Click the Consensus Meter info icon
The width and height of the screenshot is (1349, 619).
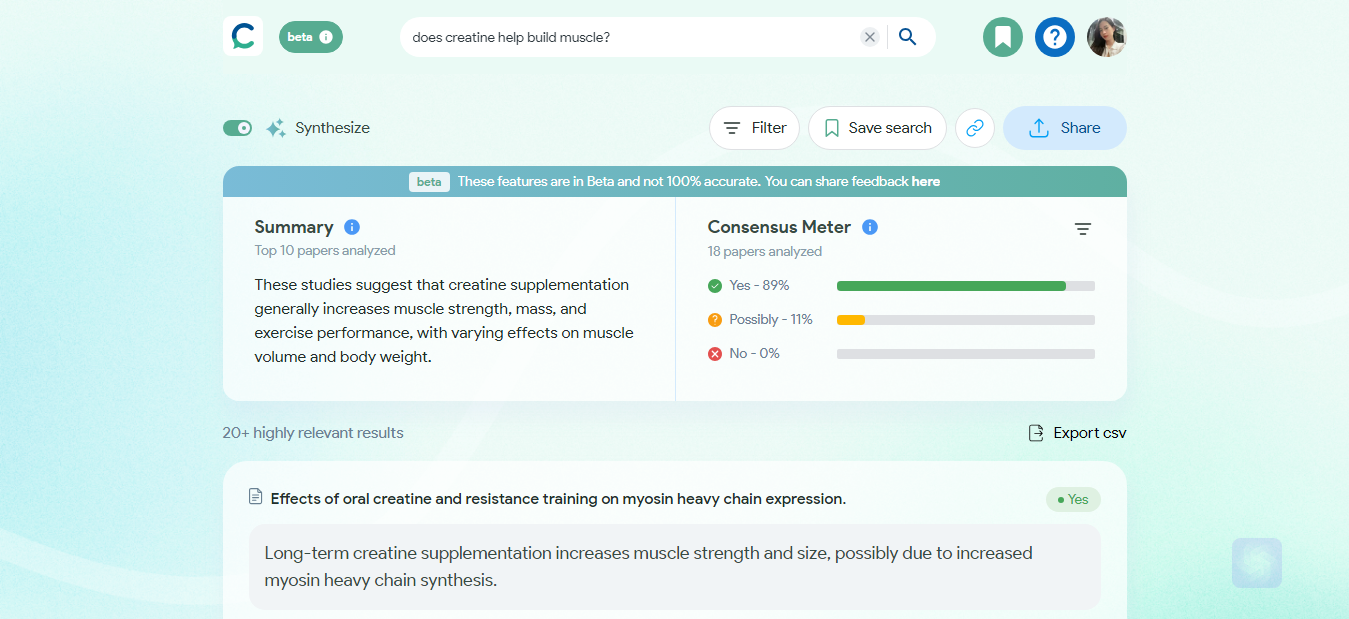870,227
